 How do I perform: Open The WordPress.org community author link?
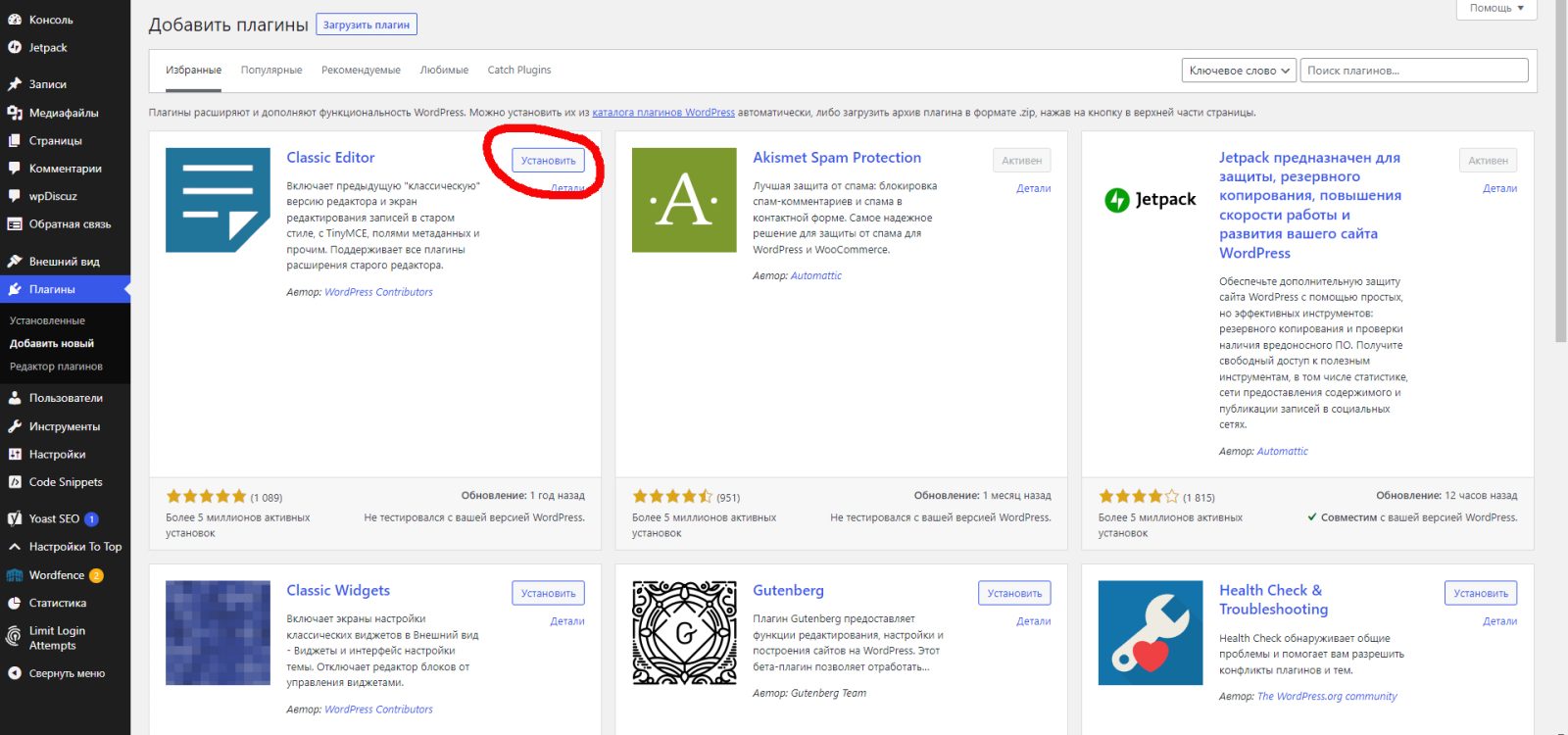coord(1327,697)
